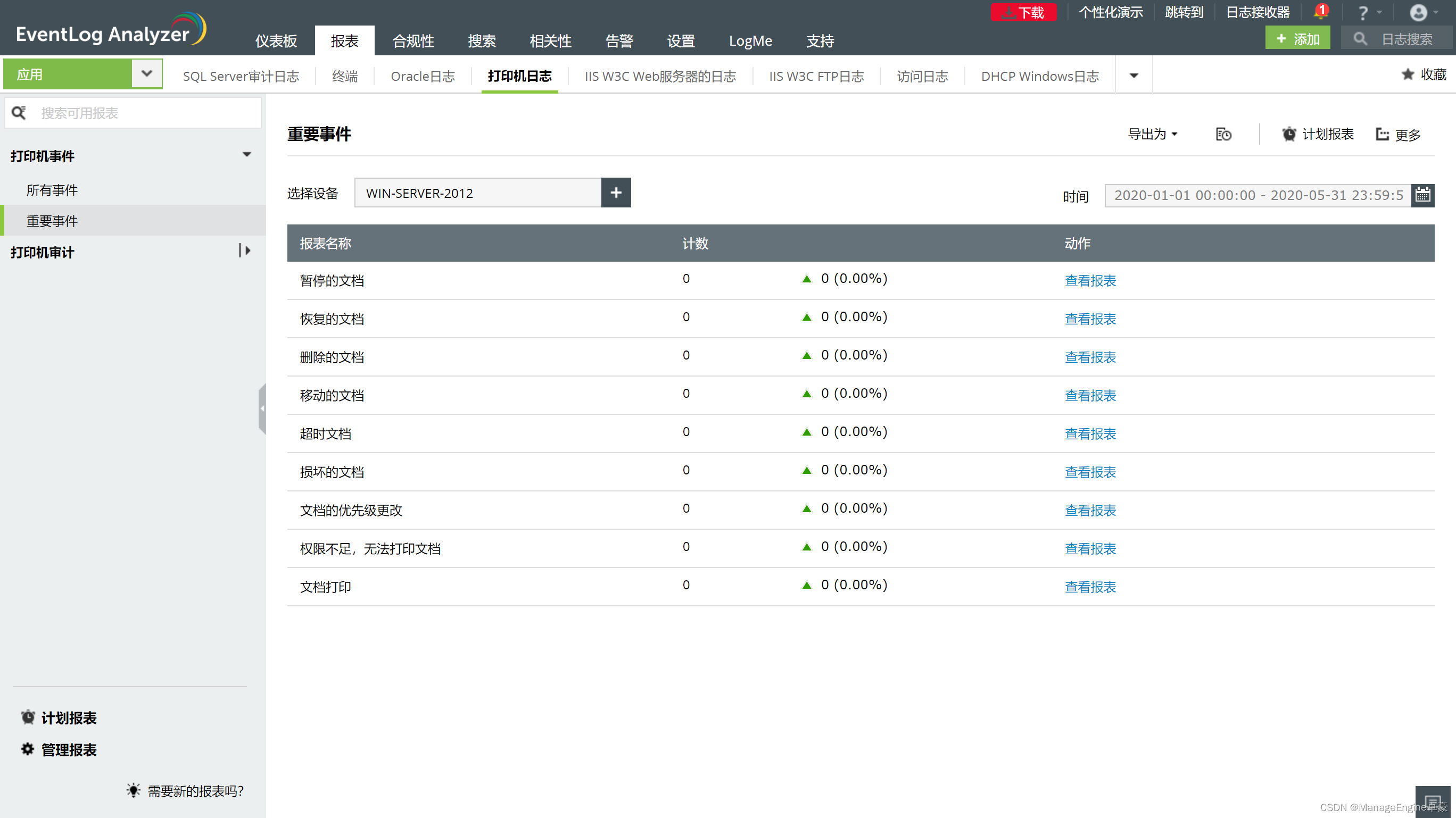Select 重要事件 in the sidebar
The width and height of the screenshot is (1456, 818).
[133, 220]
